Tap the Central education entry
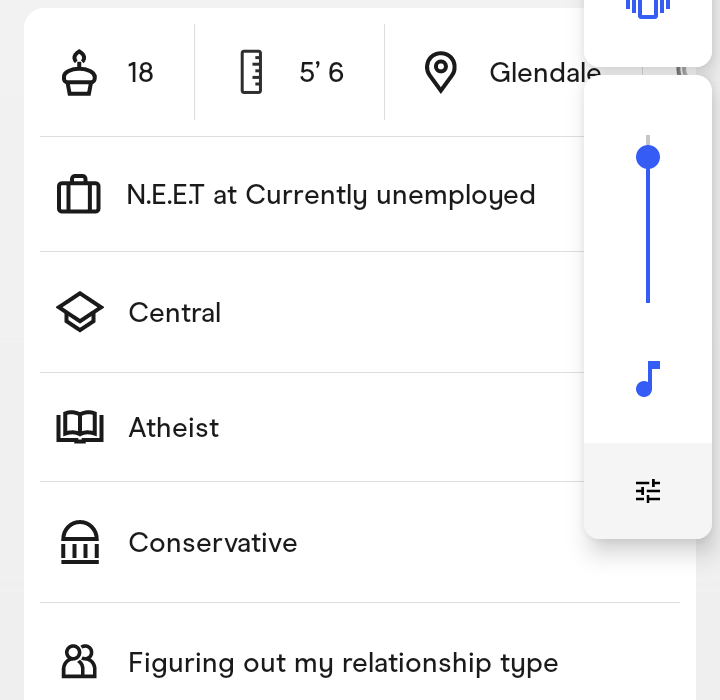 click(175, 313)
